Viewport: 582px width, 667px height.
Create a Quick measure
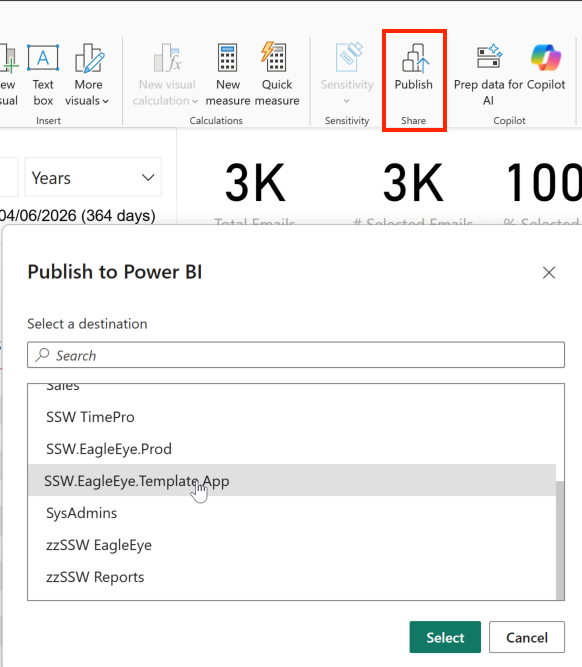tap(277, 75)
